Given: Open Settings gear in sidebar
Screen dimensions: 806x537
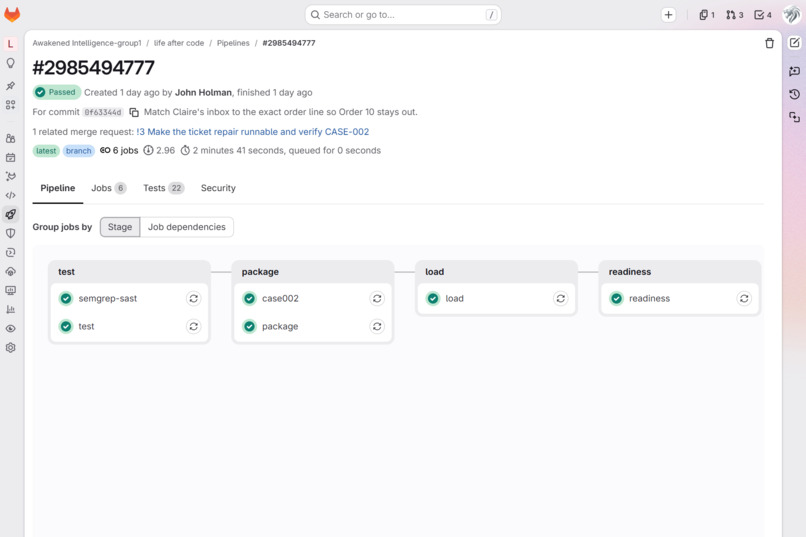Looking at the screenshot, I should (x=10, y=347).
